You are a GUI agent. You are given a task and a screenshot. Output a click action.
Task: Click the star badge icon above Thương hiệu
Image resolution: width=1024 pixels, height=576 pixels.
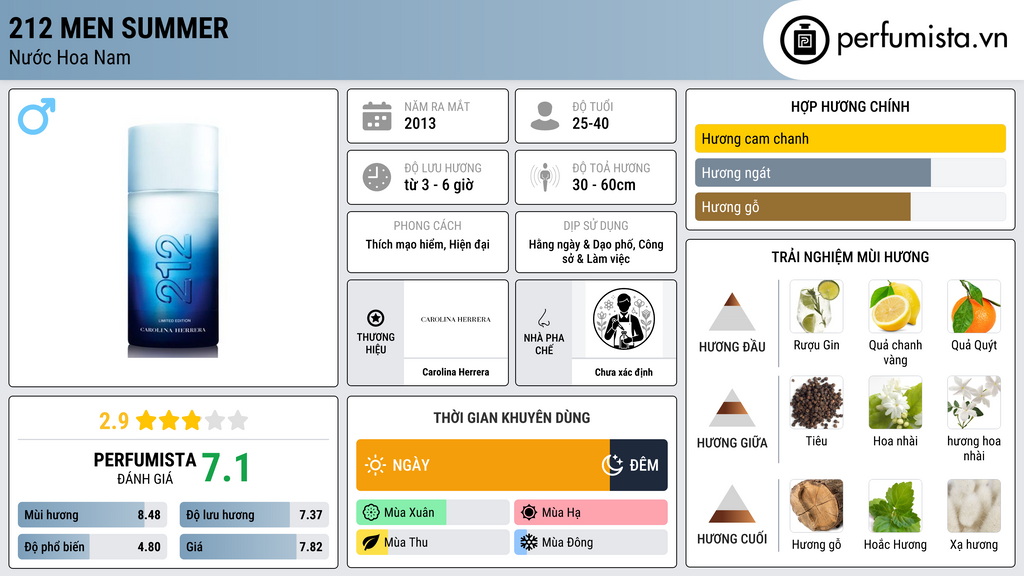(x=376, y=318)
